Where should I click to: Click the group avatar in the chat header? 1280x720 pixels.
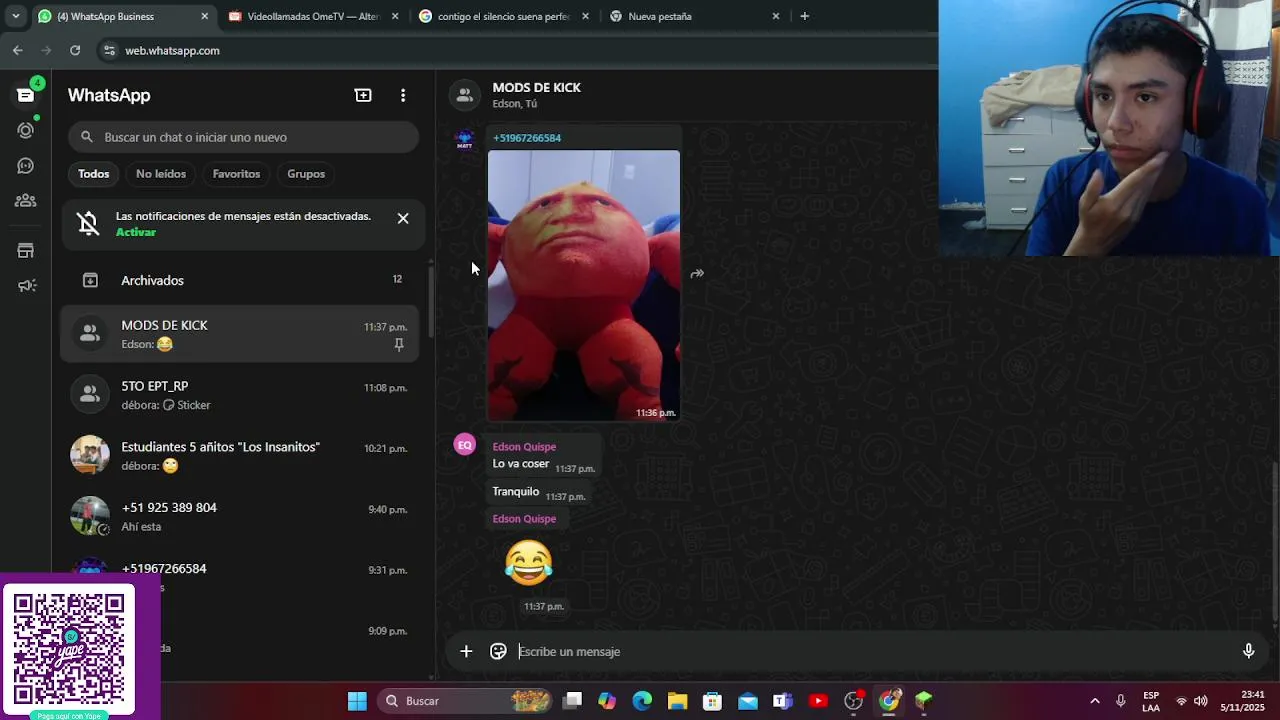[x=464, y=95]
